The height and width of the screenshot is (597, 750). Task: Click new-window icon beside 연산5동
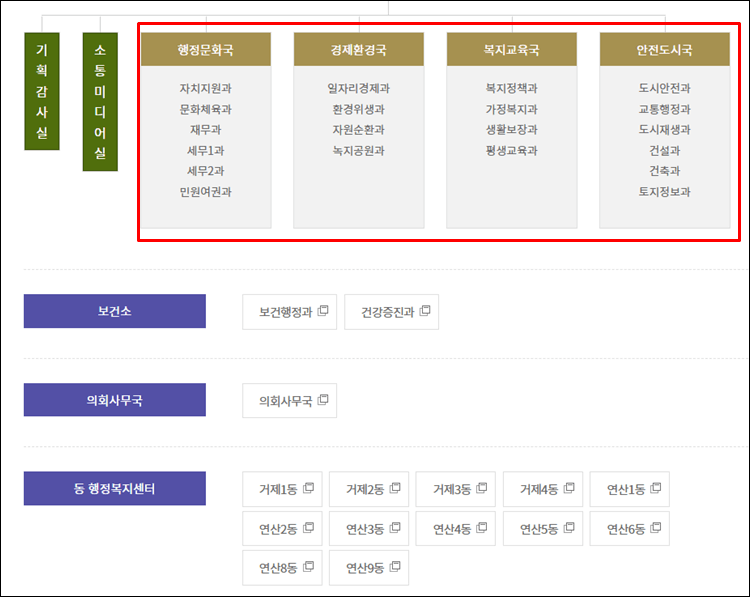569,528
